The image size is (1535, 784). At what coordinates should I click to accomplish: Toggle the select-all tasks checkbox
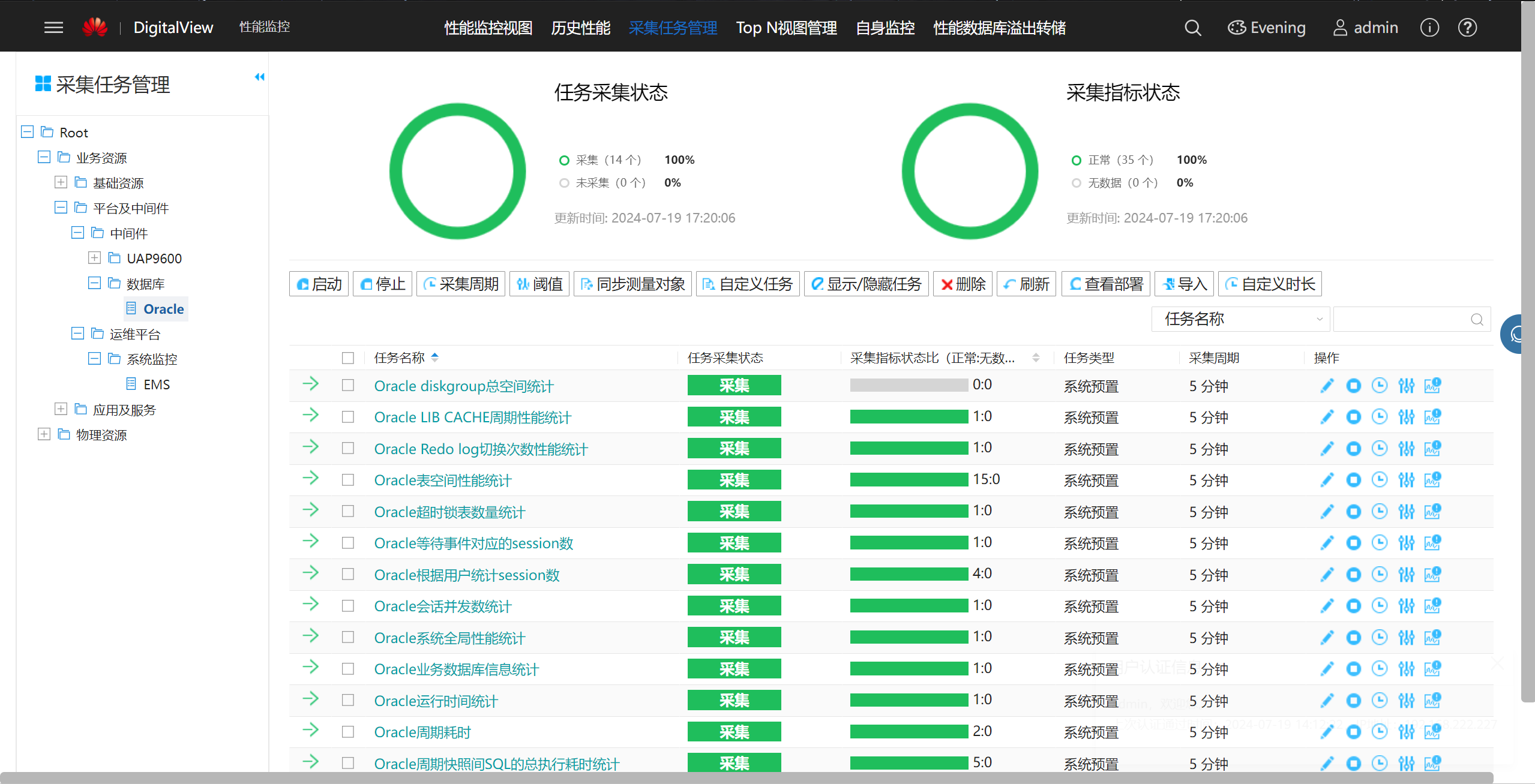pyautogui.click(x=348, y=358)
